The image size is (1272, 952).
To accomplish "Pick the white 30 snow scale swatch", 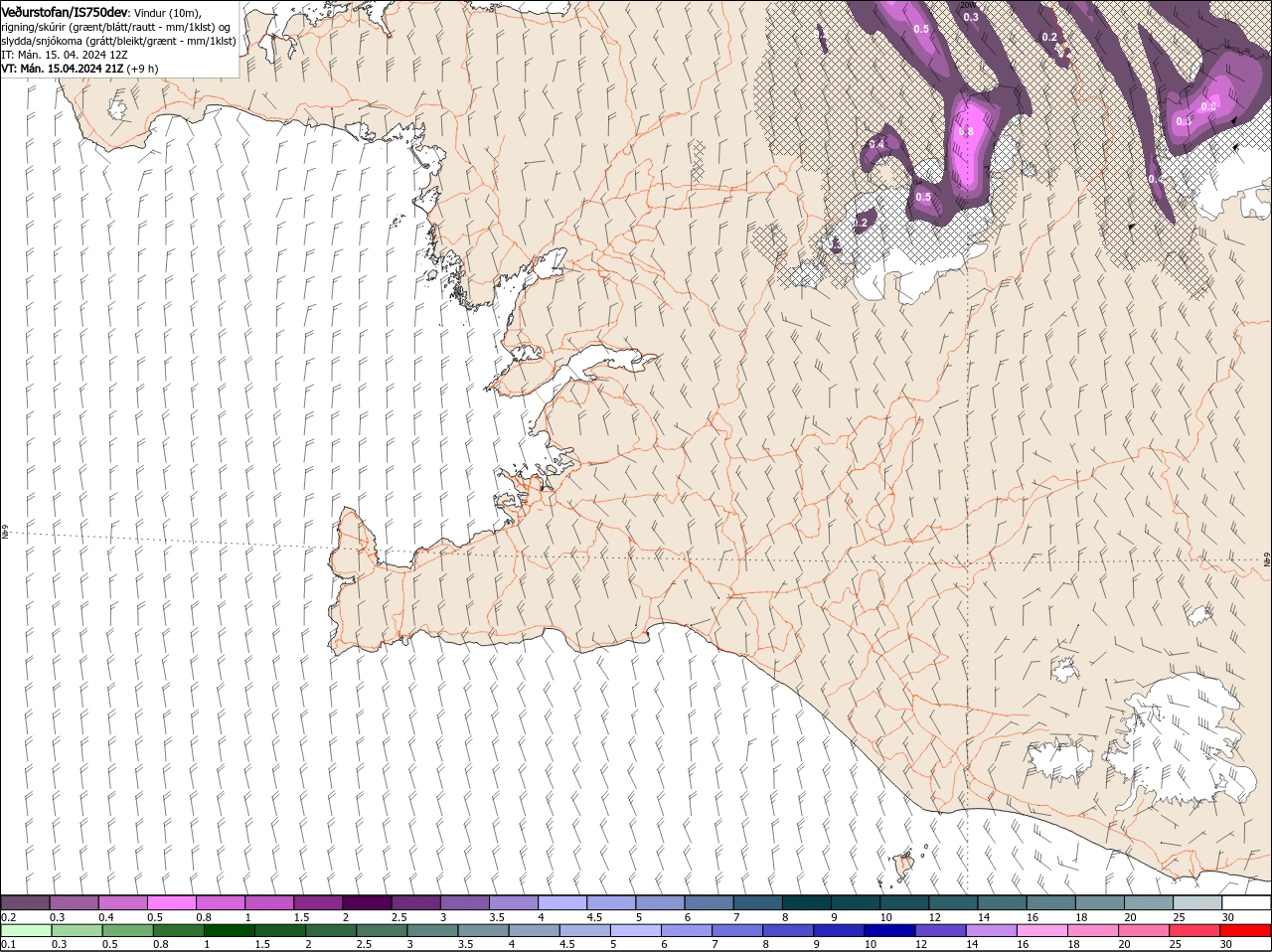I will coord(1247,902).
